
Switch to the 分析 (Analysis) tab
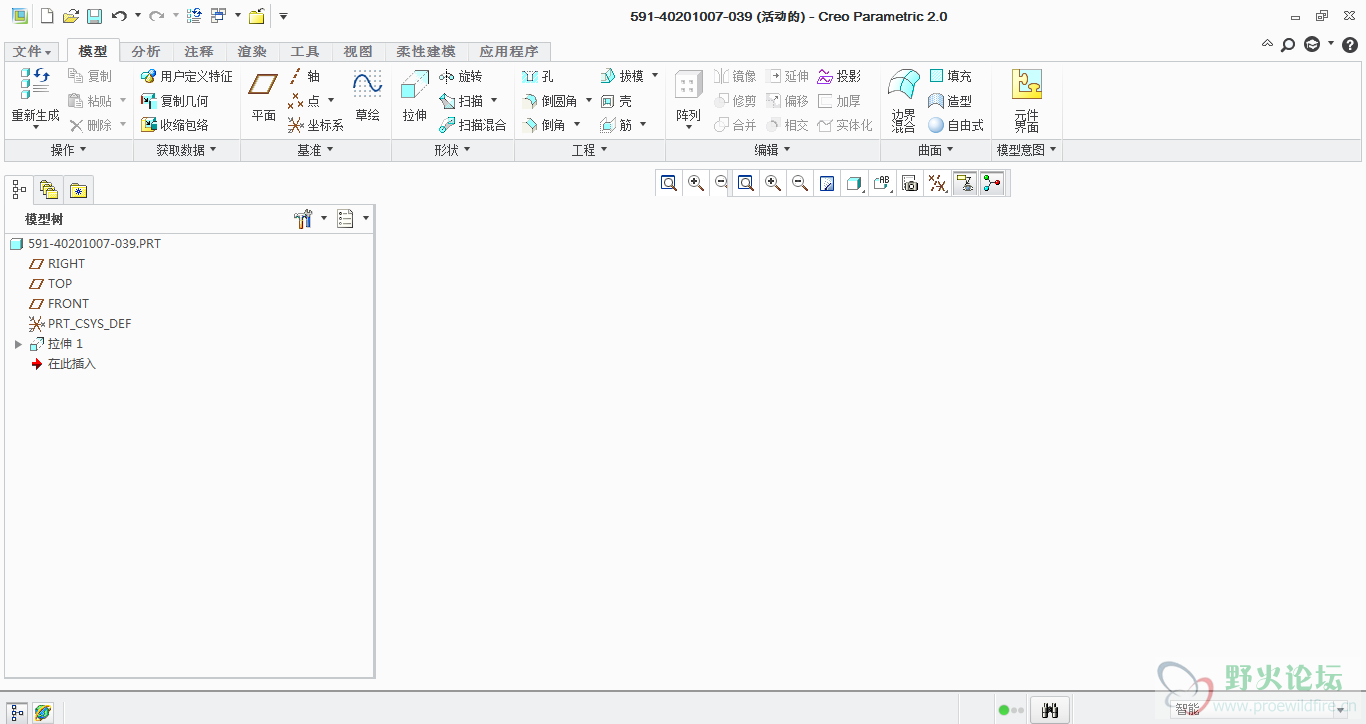(x=146, y=52)
